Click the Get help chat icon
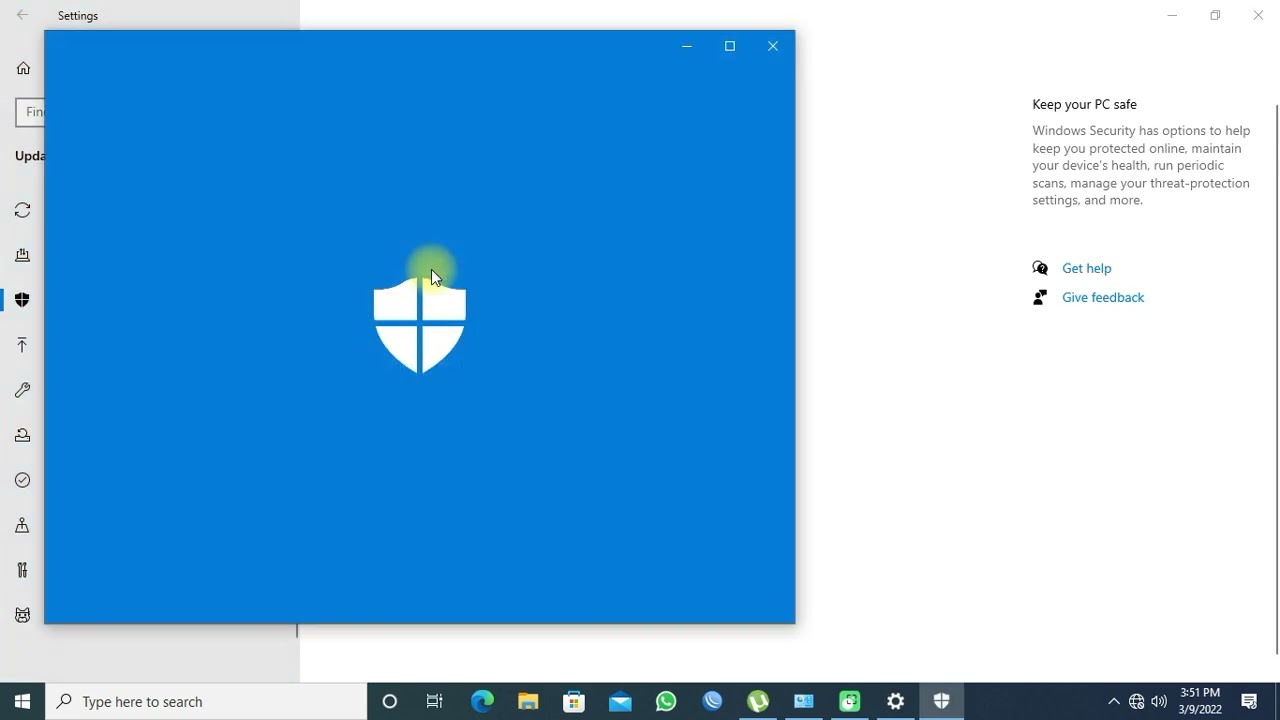The image size is (1280, 720). coord(1040,268)
